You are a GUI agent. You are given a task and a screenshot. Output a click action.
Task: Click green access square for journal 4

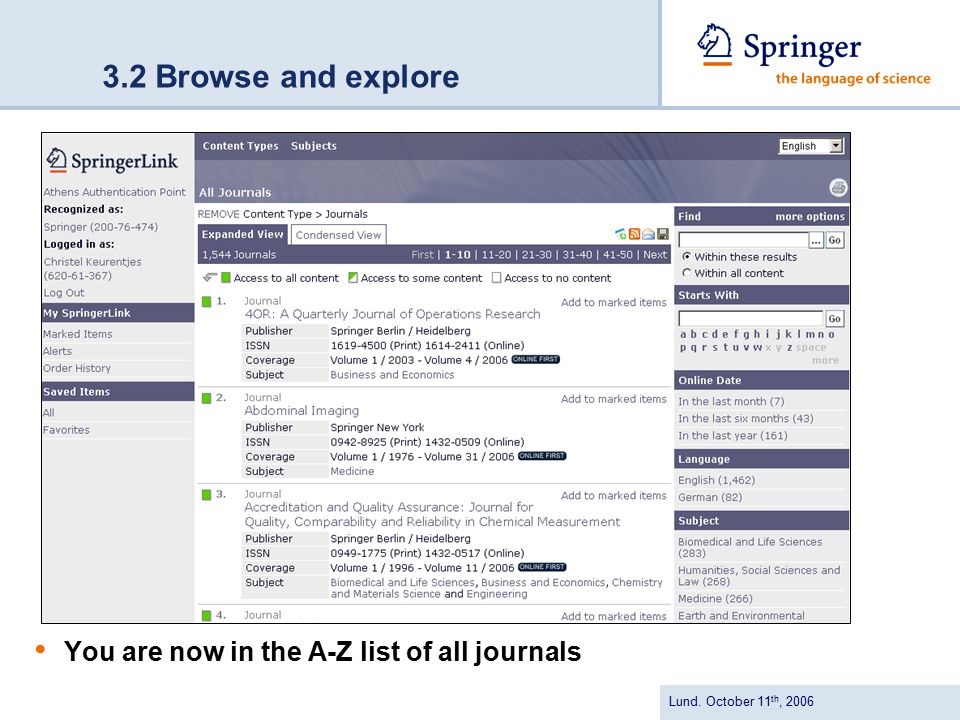point(206,615)
